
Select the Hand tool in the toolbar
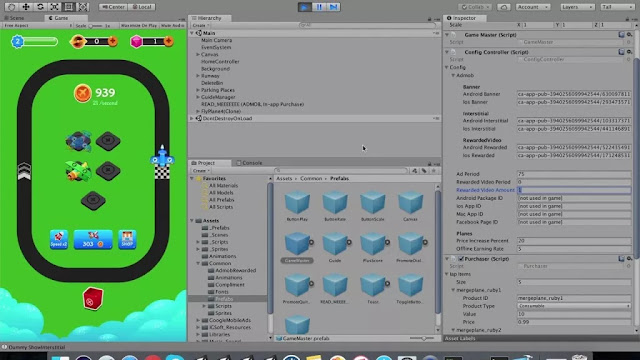click(11, 7)
